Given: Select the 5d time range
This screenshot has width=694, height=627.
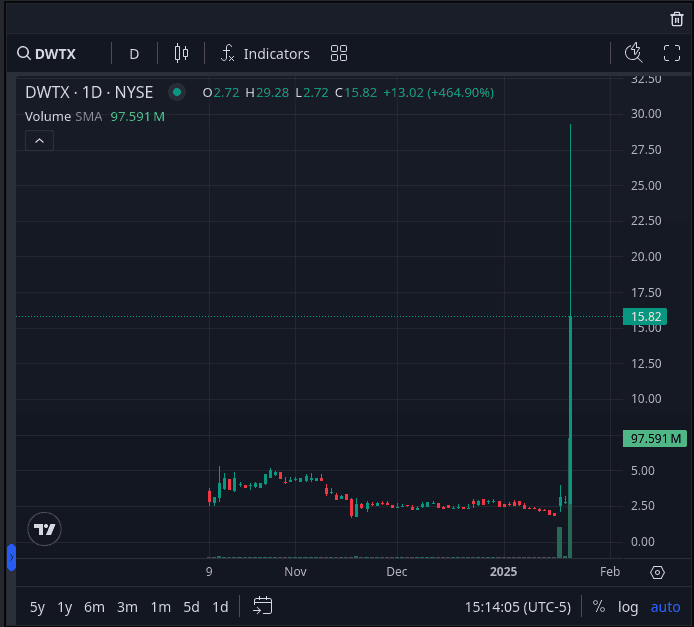Looking at the screenshot, I should pos(191,607).
